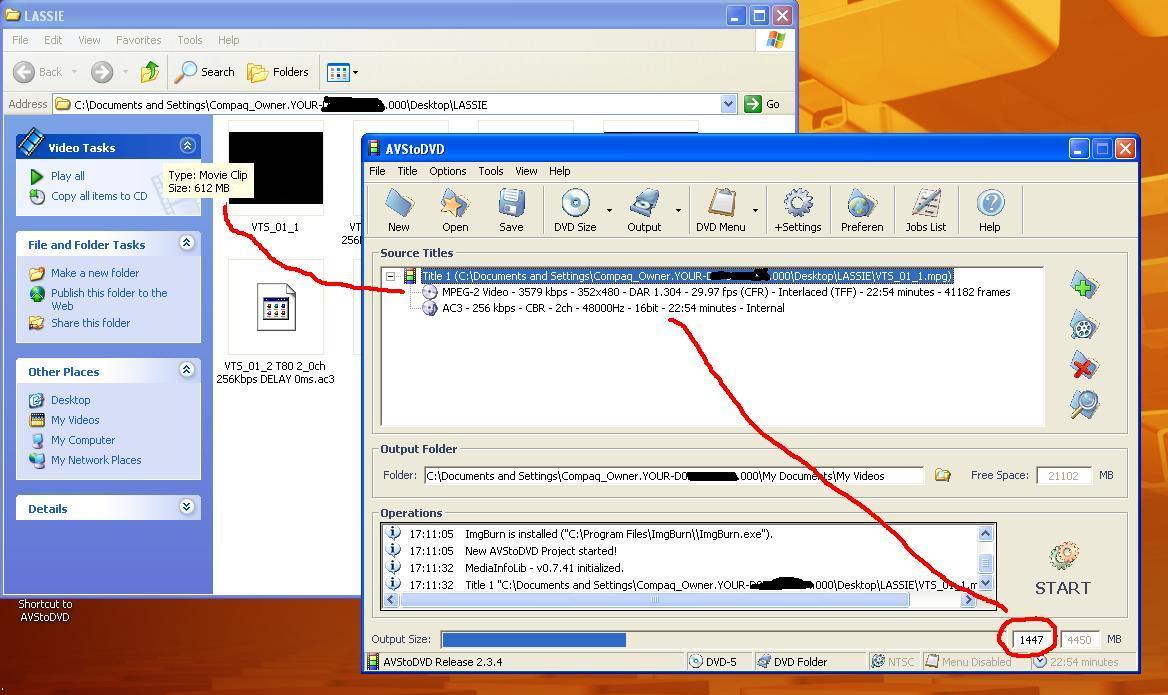The width and height of the screenshot is (1168, 695).
Task: Click the Back button in LASSIE Explorer
Action: click(x=38, y=72)
